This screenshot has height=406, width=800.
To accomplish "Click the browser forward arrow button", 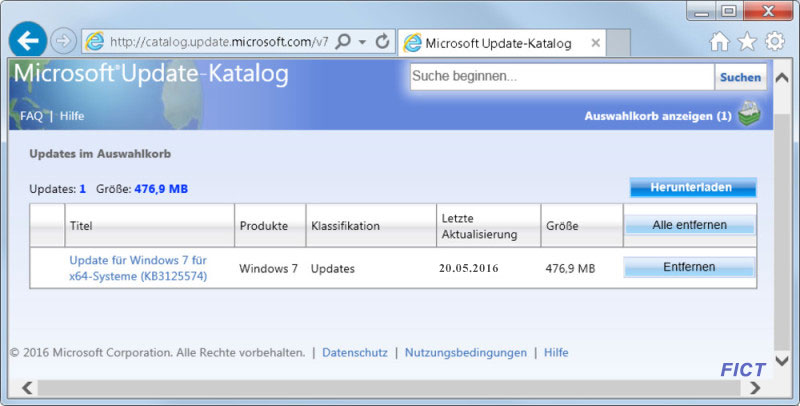I will click(x=63, y=41).
